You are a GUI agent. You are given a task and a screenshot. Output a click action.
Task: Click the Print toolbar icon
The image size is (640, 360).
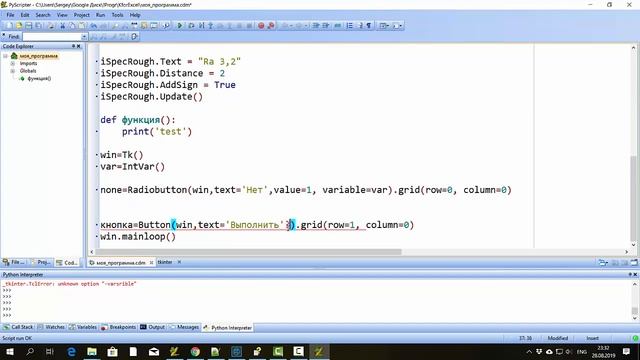[x=51, y=26]
